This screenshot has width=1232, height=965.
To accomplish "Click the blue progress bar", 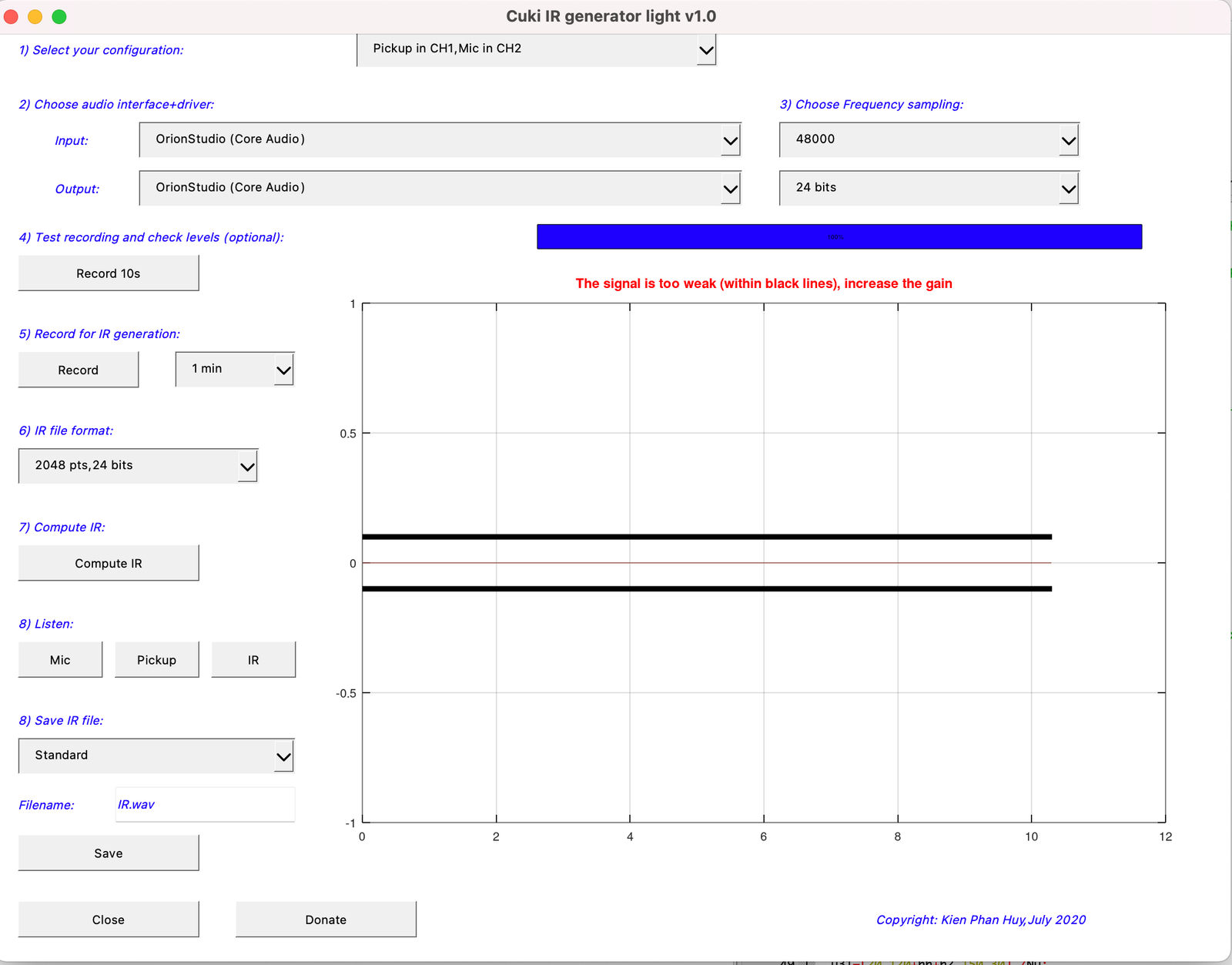I will [839, 236].
